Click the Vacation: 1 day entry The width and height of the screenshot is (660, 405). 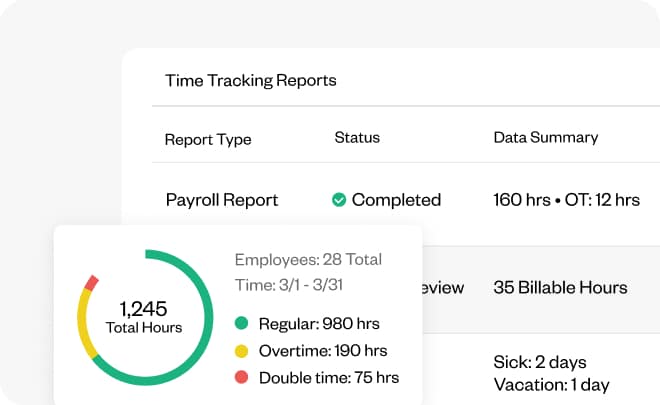click(551, 385)
